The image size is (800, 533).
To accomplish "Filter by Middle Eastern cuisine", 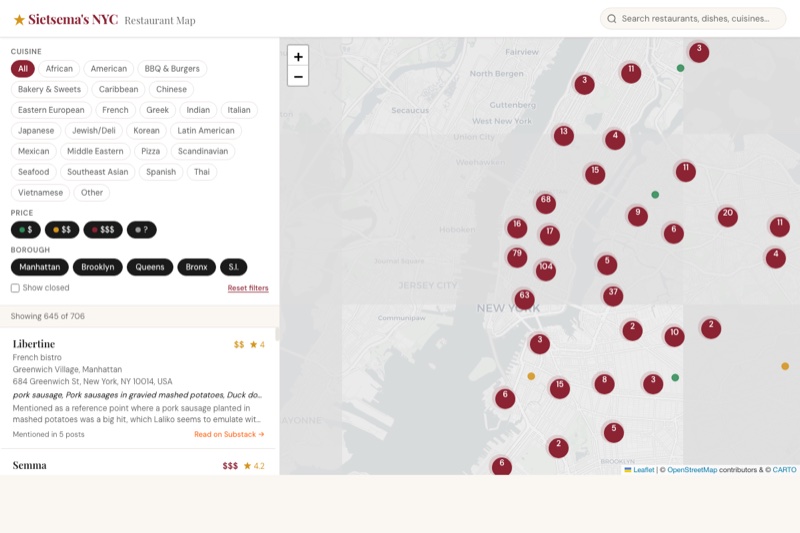I will click(x=95, y=151).
